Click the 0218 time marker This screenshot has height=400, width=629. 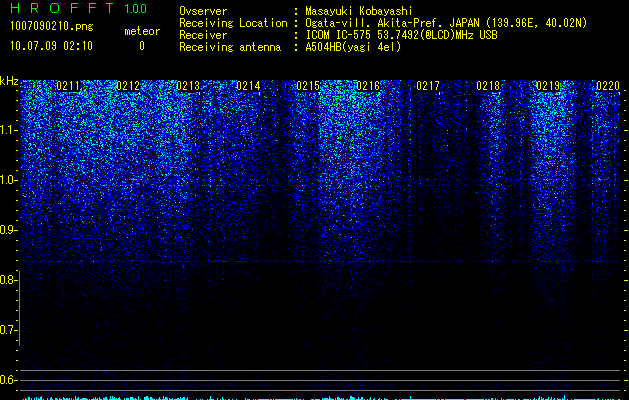click(488, 86)
